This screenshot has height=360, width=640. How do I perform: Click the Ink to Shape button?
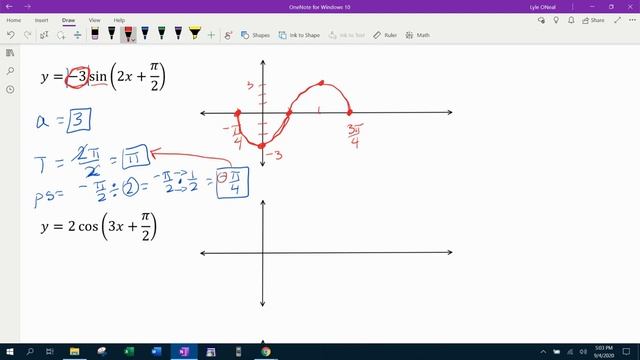point(299,35)
